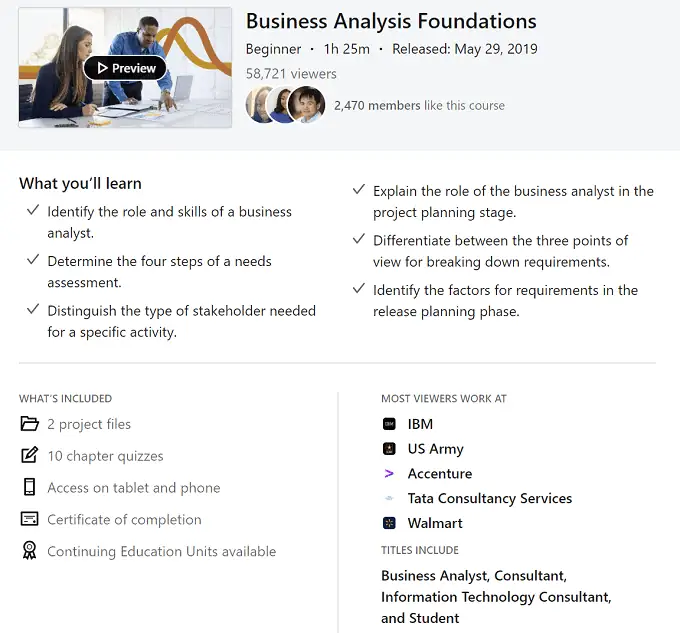Click the Tata Consultancy Services name
The height and width of the screenshot is (633, 680).
(490, 498)
